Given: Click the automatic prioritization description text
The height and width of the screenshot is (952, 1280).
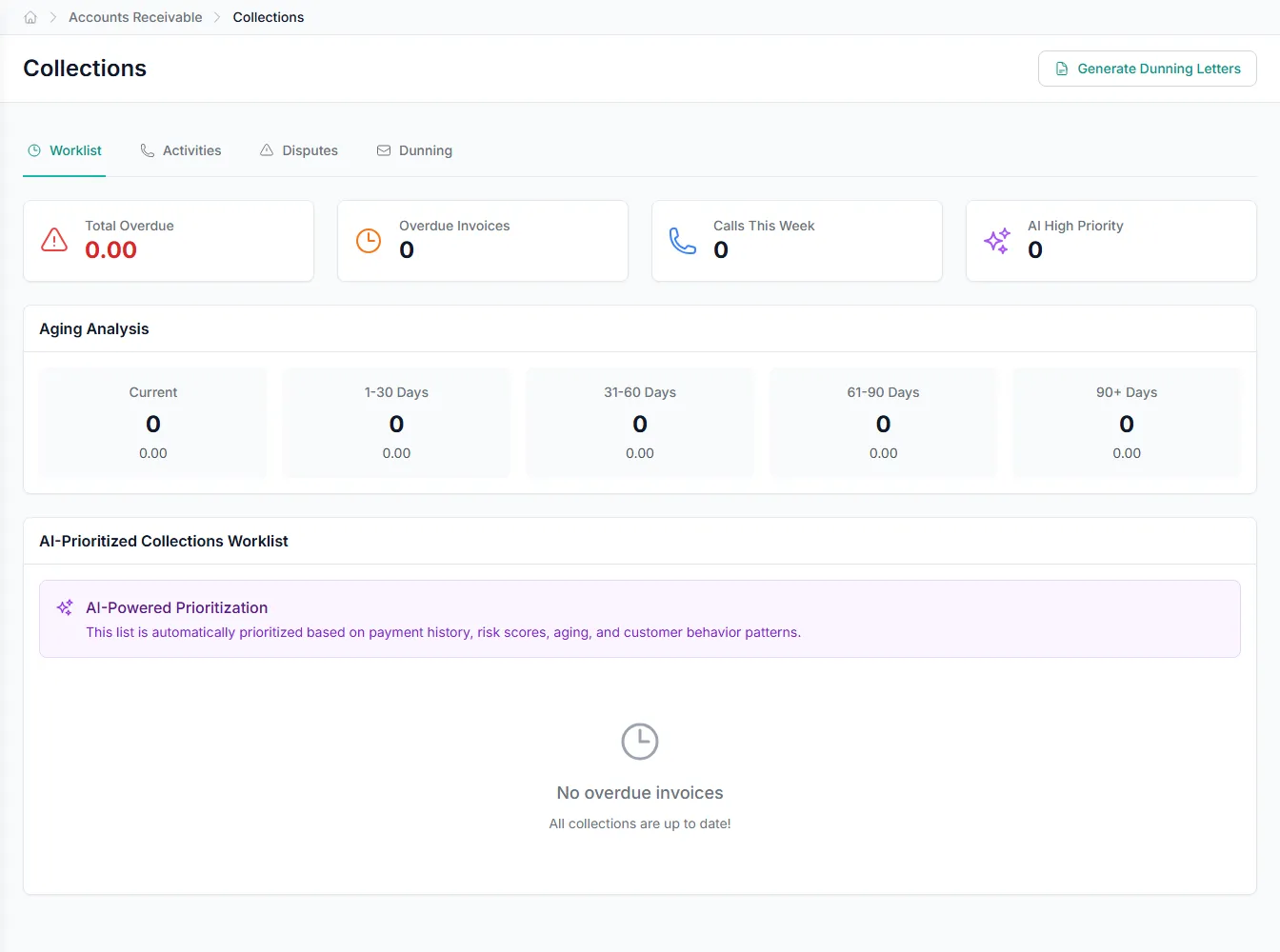Looking at the screenshot, I should (x=443, y=632).
